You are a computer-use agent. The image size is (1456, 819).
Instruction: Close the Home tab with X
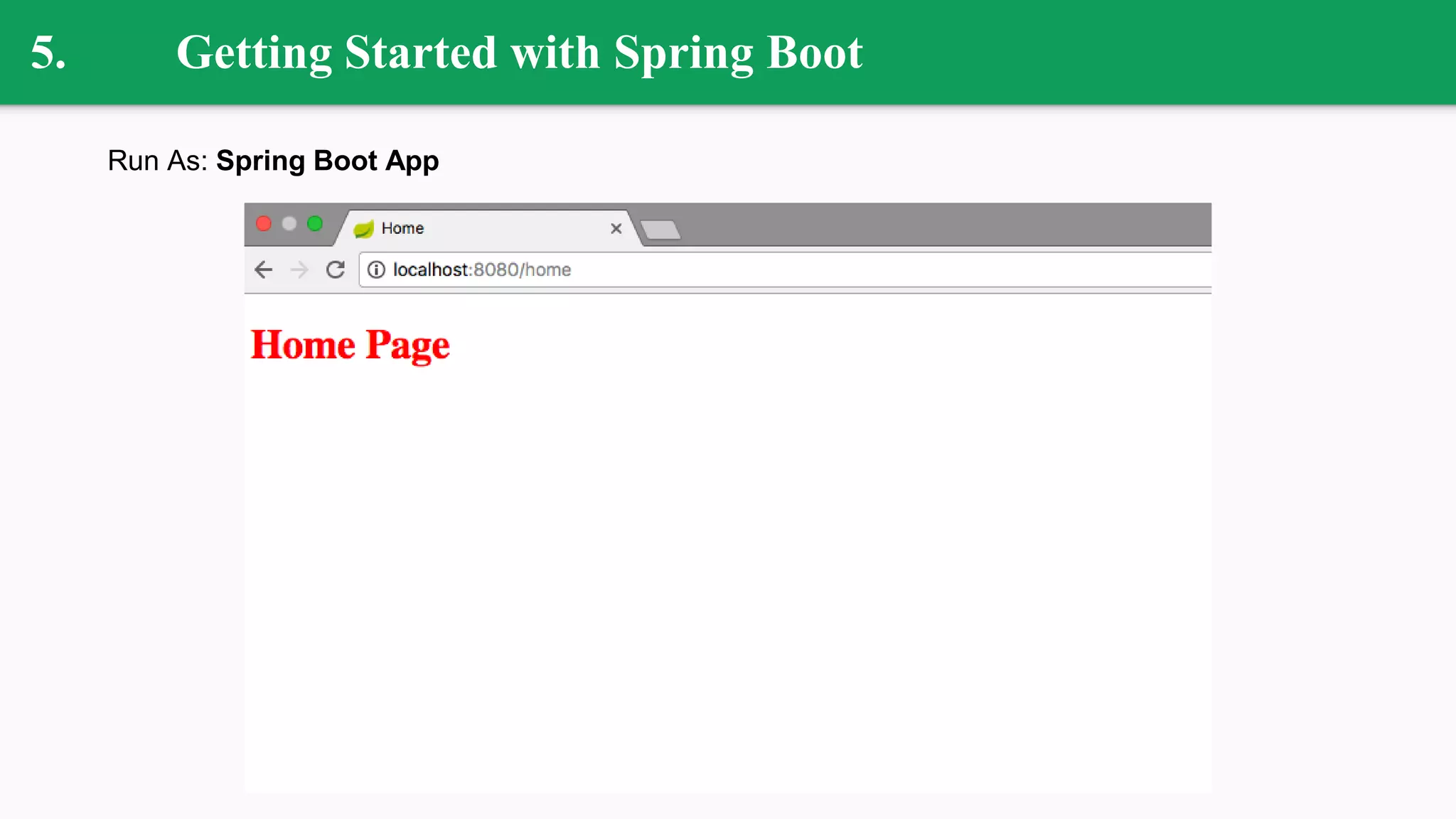point(616,228)
